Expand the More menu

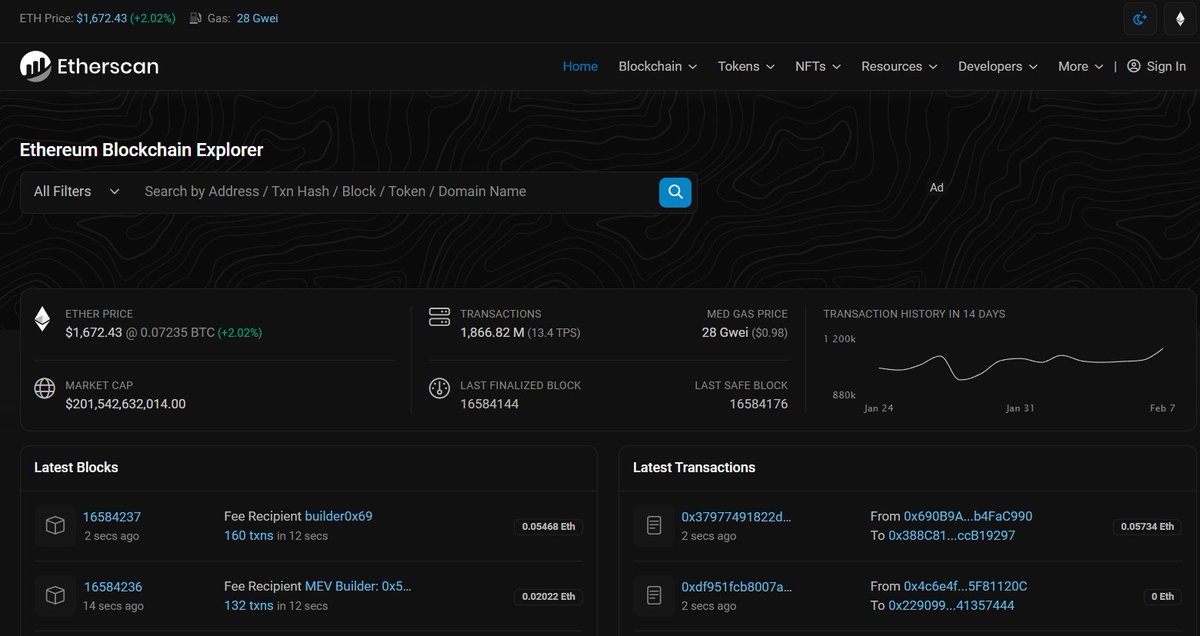tap(1081, 66)
